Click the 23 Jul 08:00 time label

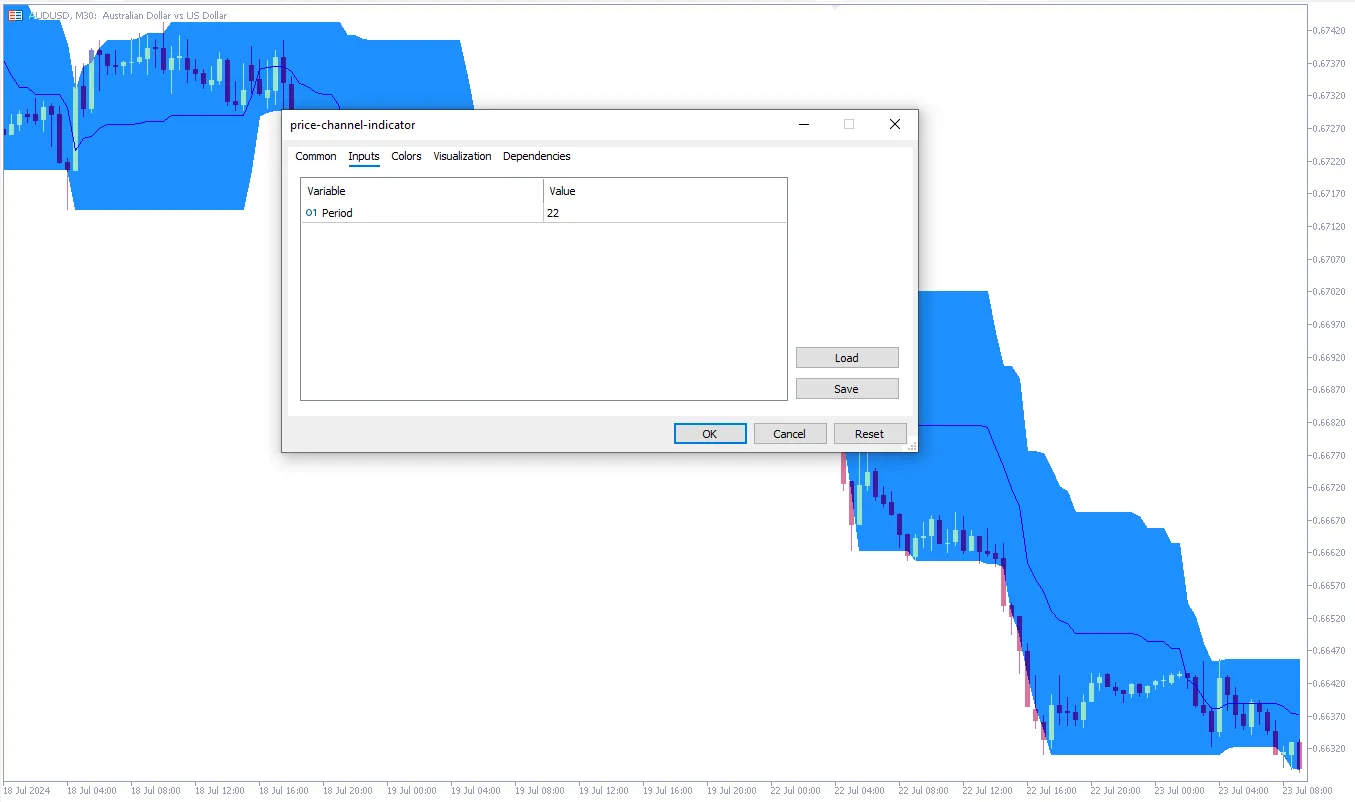pyautogui.click(x=1307, y=790)
